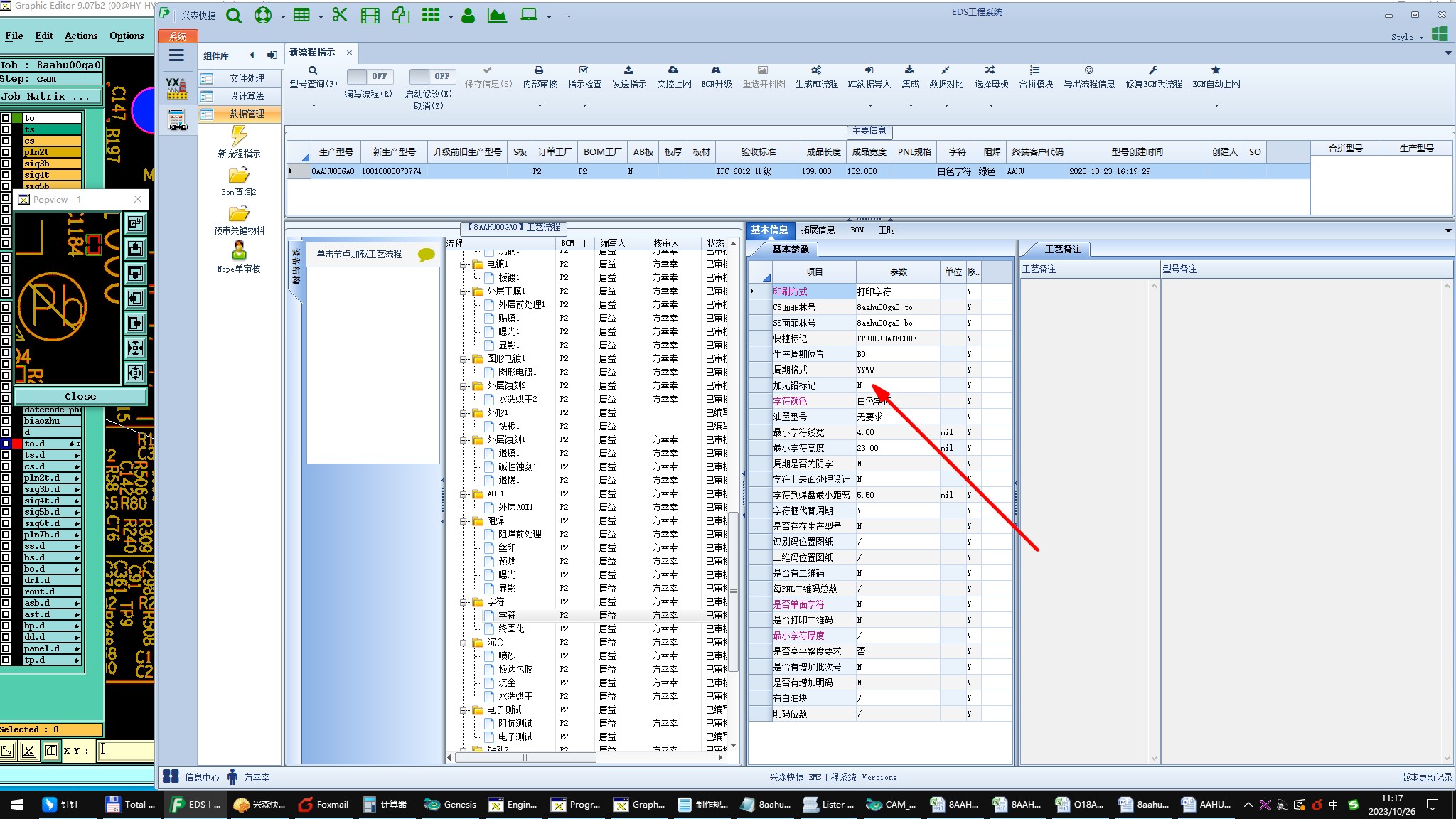Viewport: 1456px width, 819px height.
Task: Click the ECN升级 road icon
Action: tap(716, 70)
